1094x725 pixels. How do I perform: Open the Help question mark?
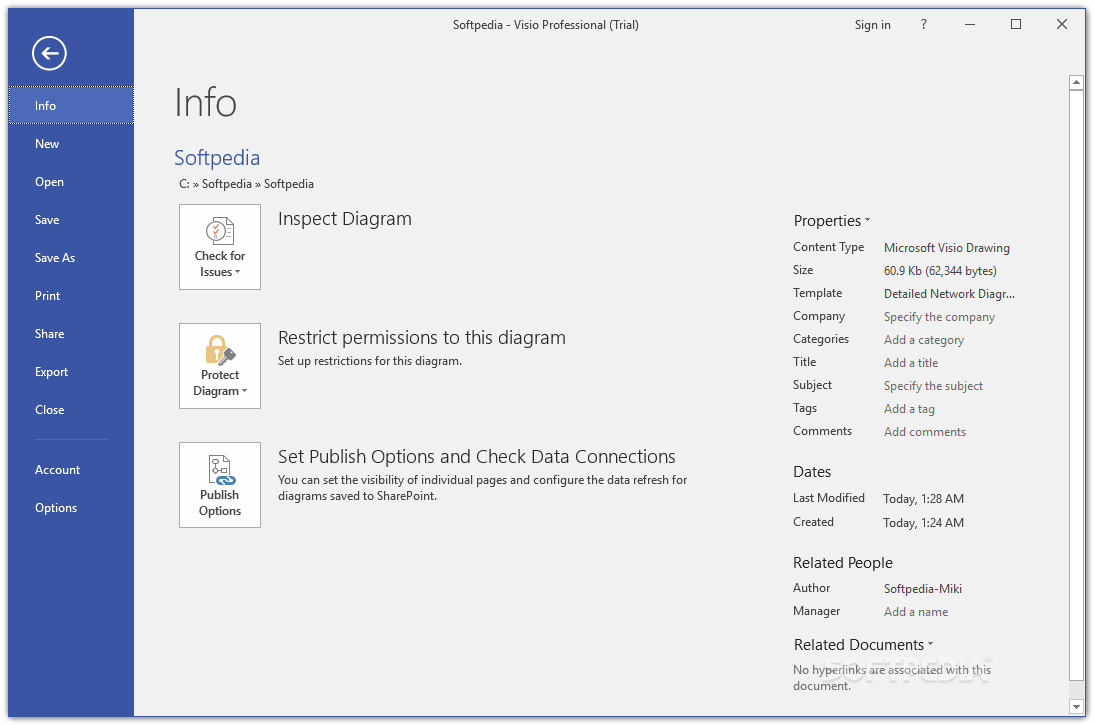coord(924,24)
